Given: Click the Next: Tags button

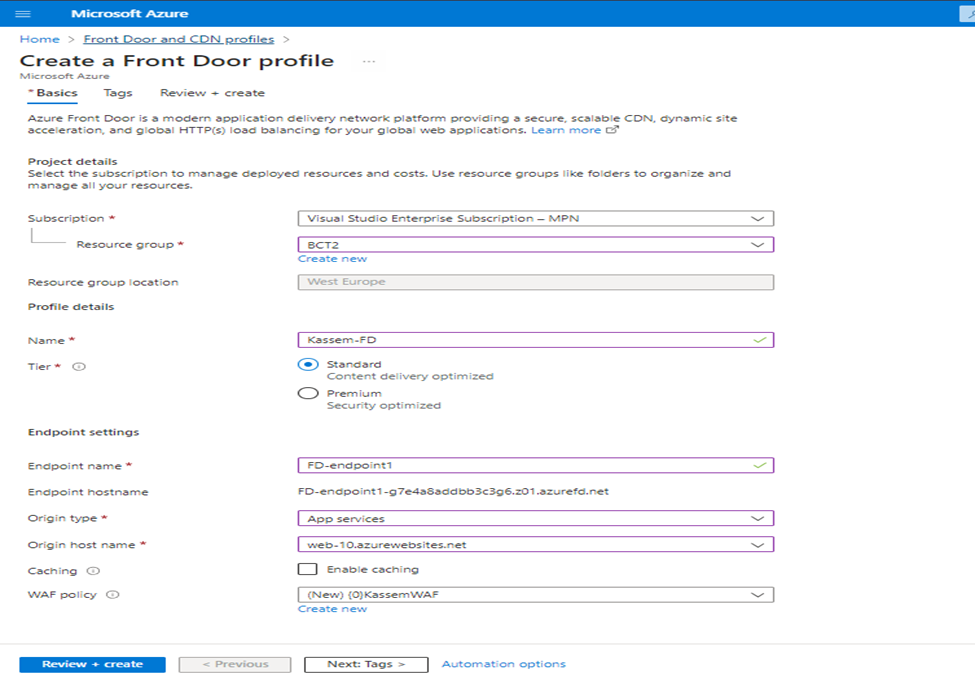Looking at the screenshot, I should [366, 664].
